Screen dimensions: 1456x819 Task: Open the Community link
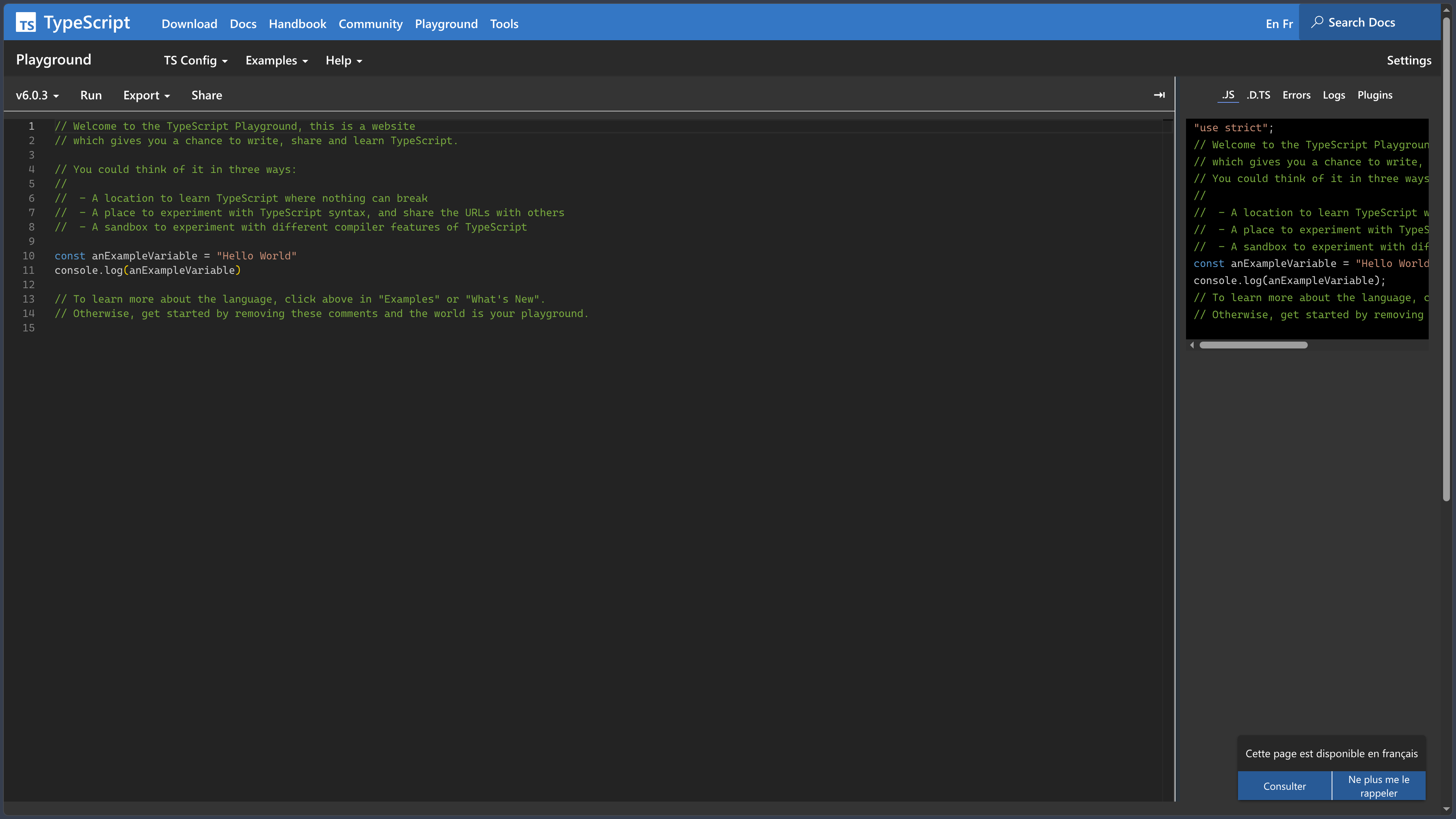coord(370,24)
